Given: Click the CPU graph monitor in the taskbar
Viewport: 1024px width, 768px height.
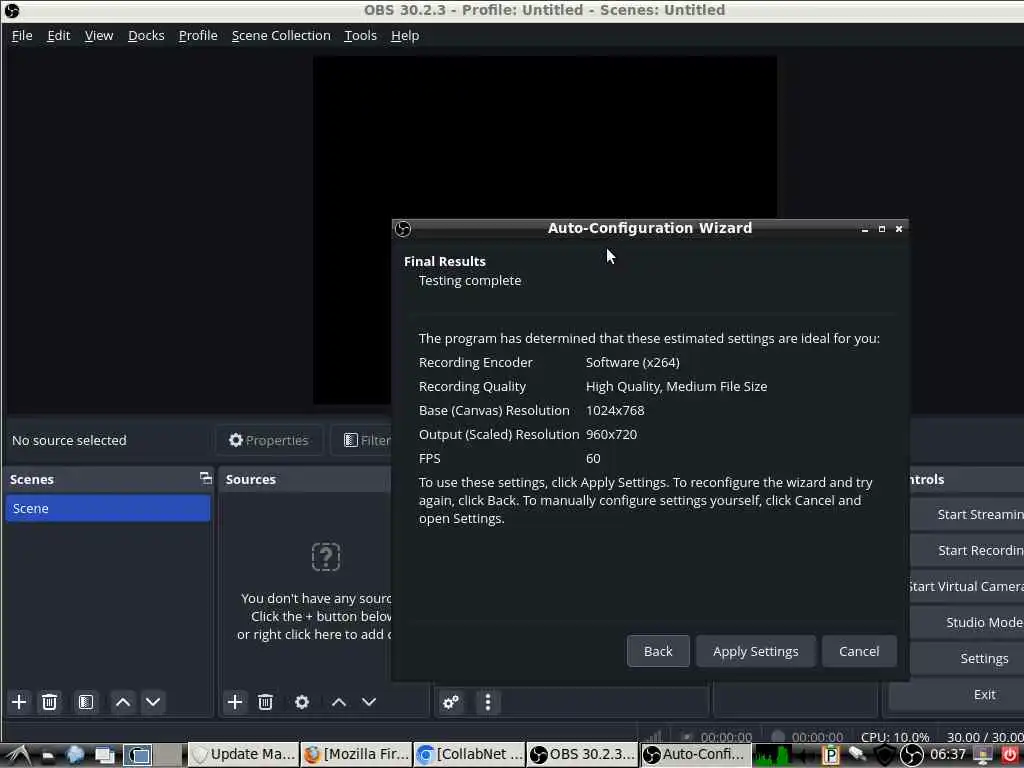Looking at the screenshot, I should click(x=772, y=755).
